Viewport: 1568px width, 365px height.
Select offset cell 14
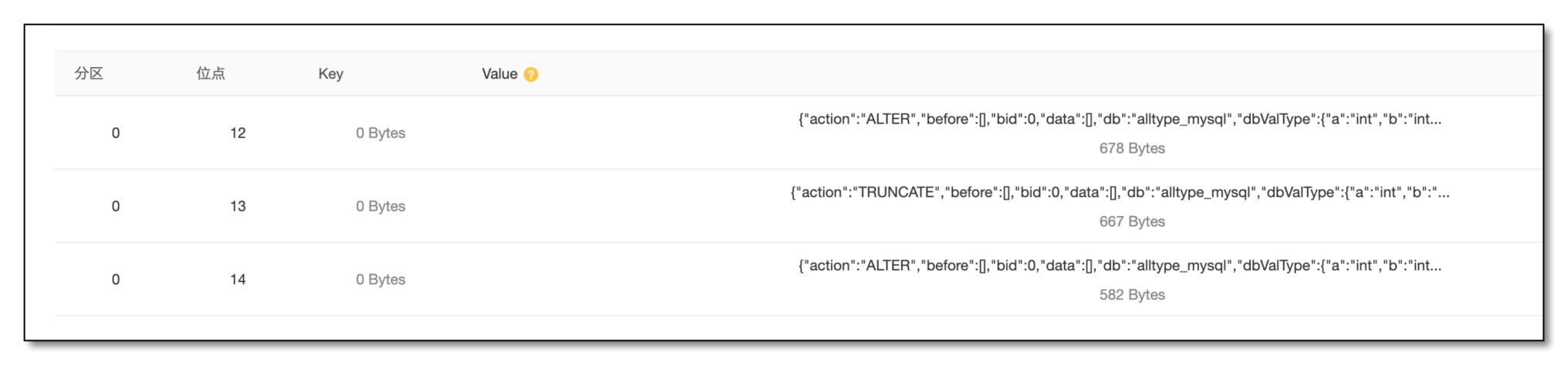pyautogui.click(x=238, y=279)
